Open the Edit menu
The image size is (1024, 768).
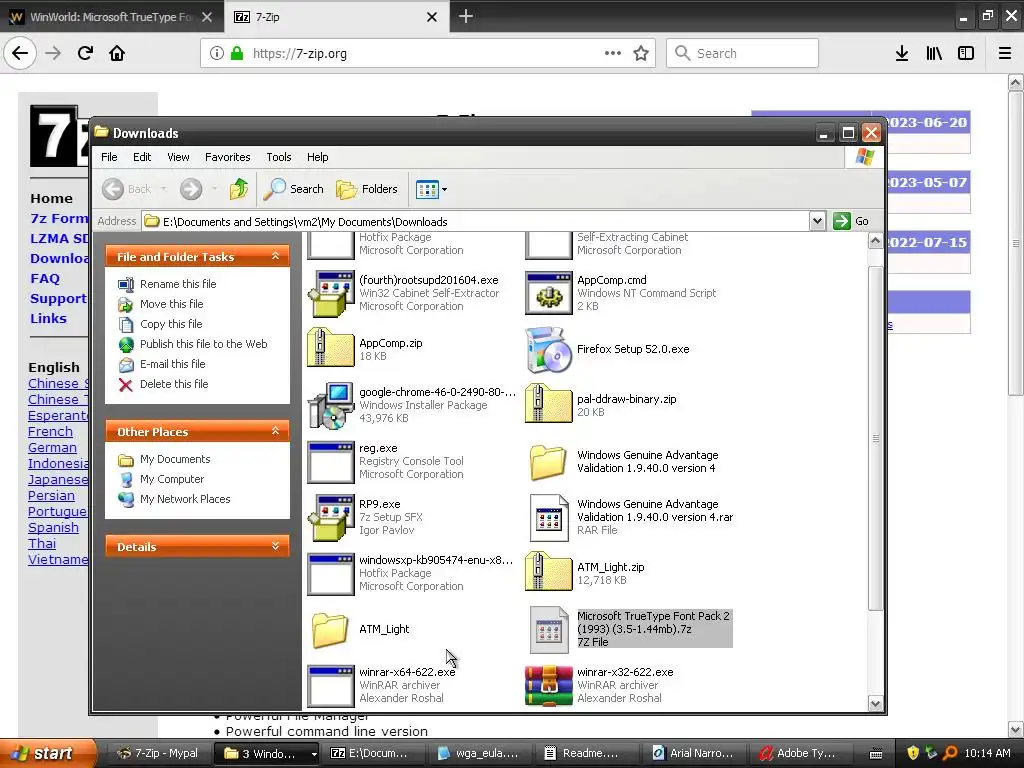[142, 157]
